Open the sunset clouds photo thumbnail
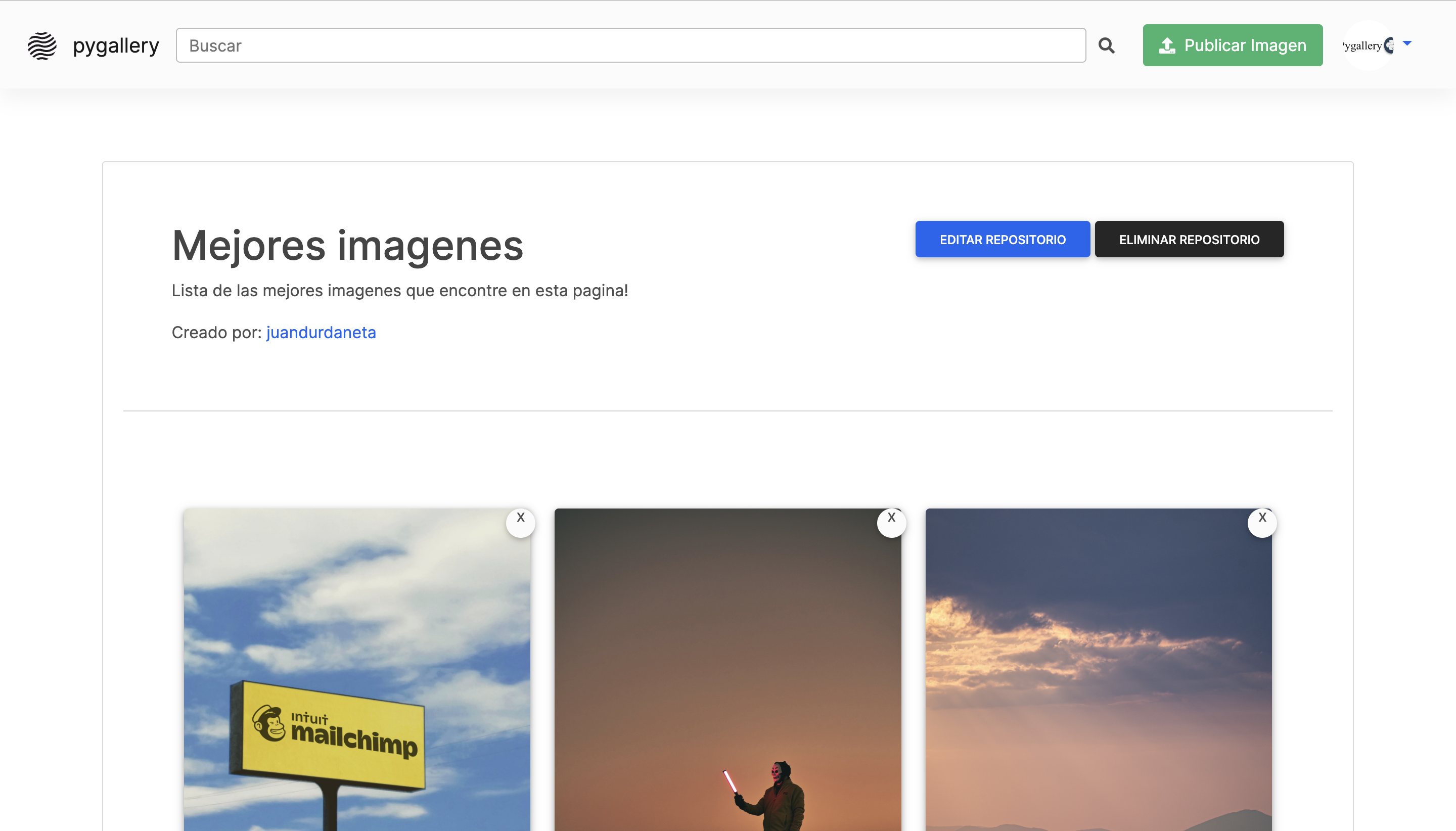Screen dimensions: 1456x831 click(1098, 669)
